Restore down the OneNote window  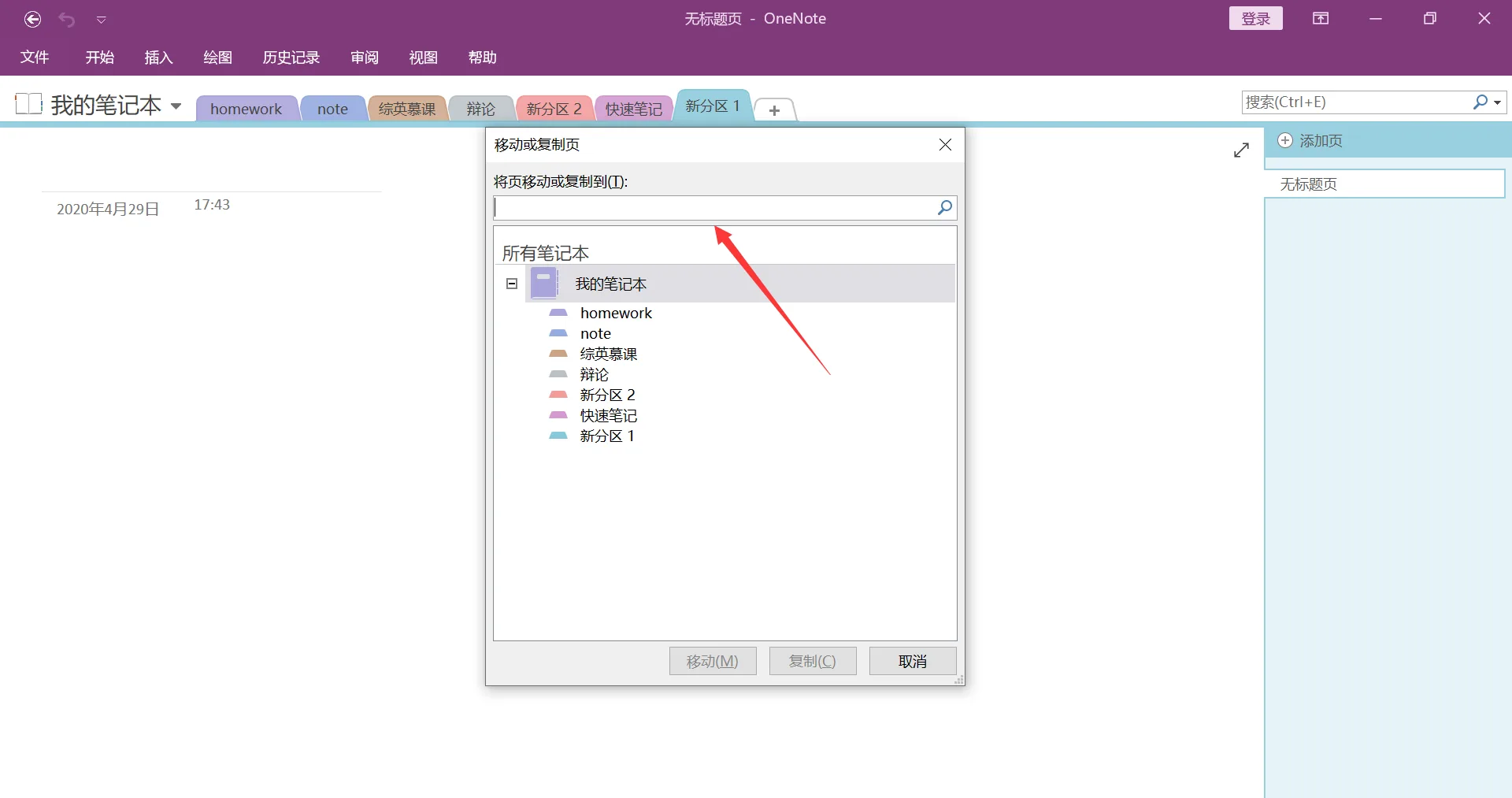[1430, 19]
